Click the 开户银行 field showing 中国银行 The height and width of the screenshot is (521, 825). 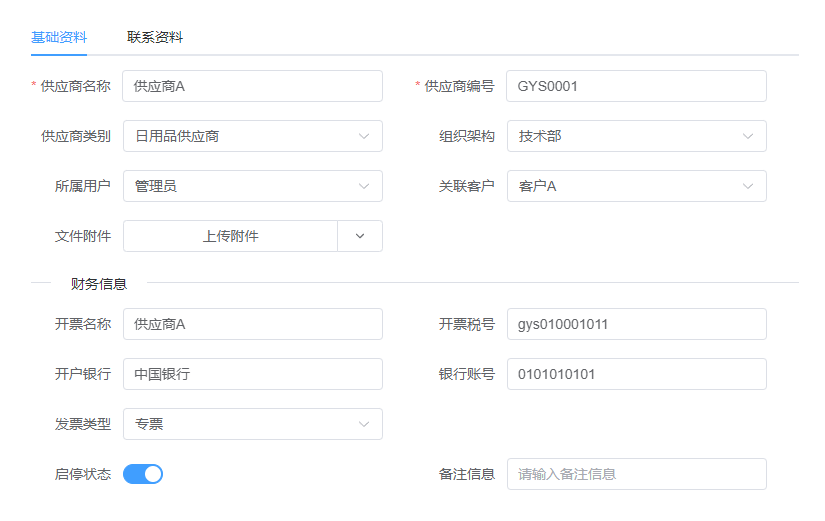(252, 374)
